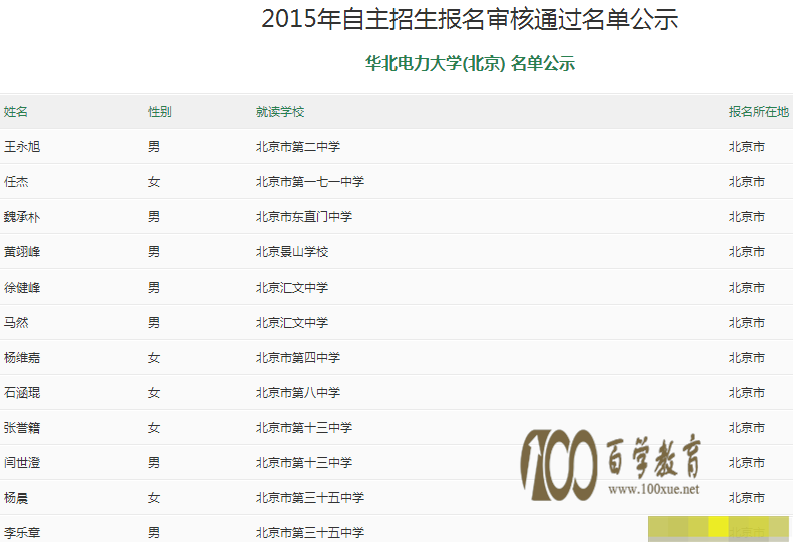Click 北京市 location in 马然's row
Viewport: 793px width, 542px height.
[746, 323]
